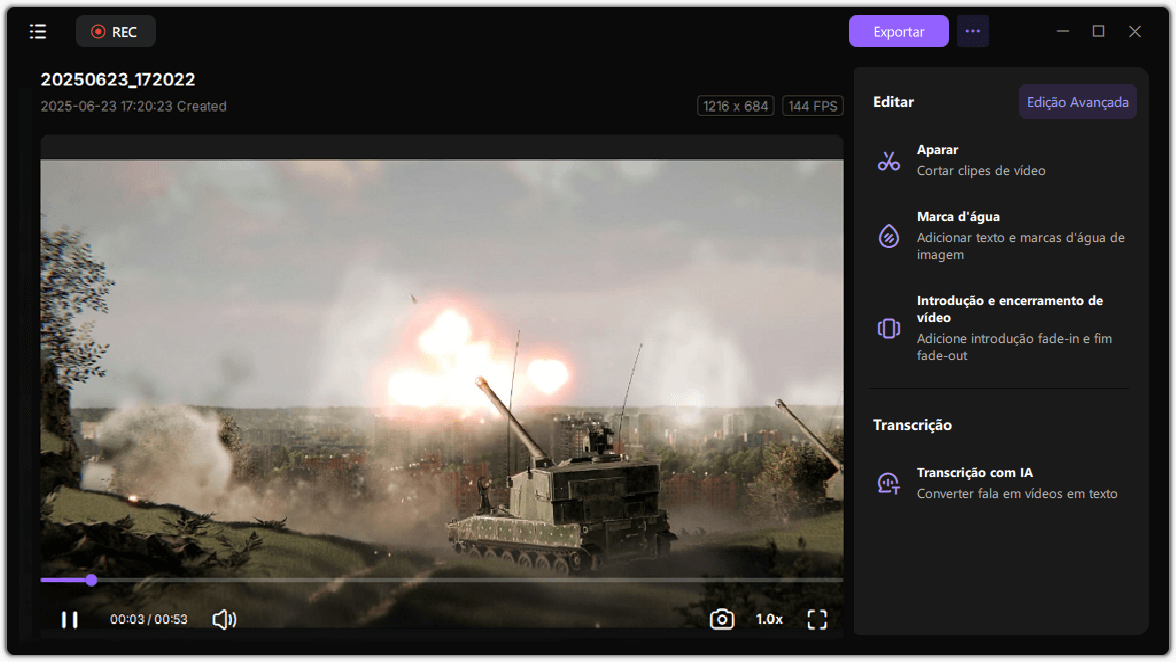Click the video progress slider handle
This screenshot has height=662, width=1176.
coord(91,580)
